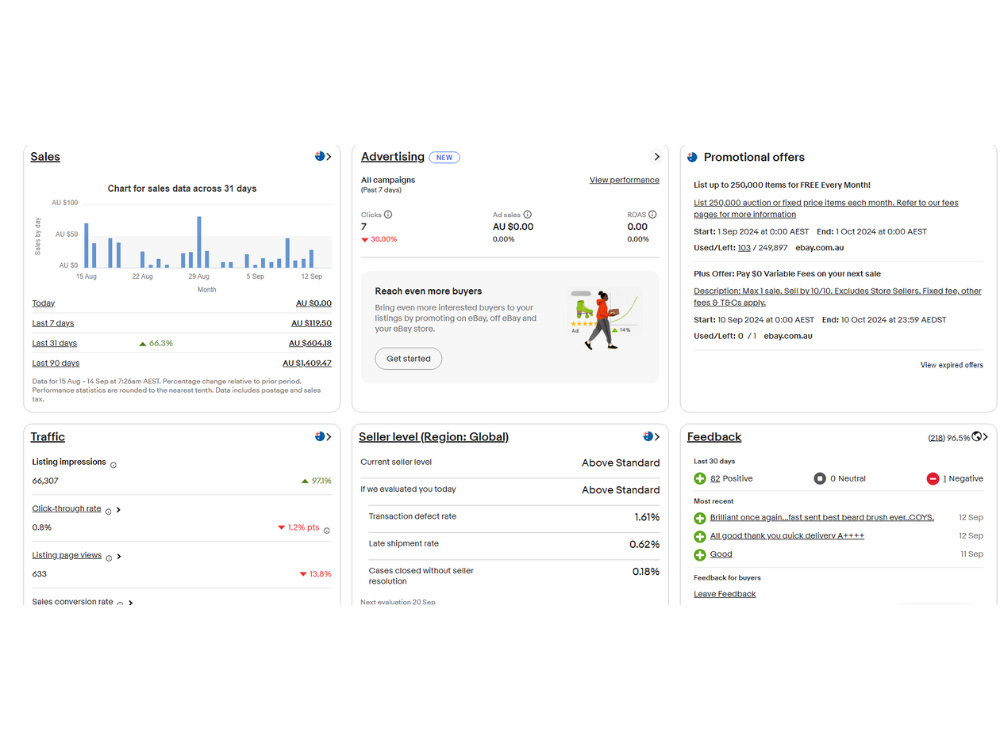Screen dimensions: 1000x750
Task: Click the red Negative feedback icon
Action: pyautogui.click(x=932, y=479)
